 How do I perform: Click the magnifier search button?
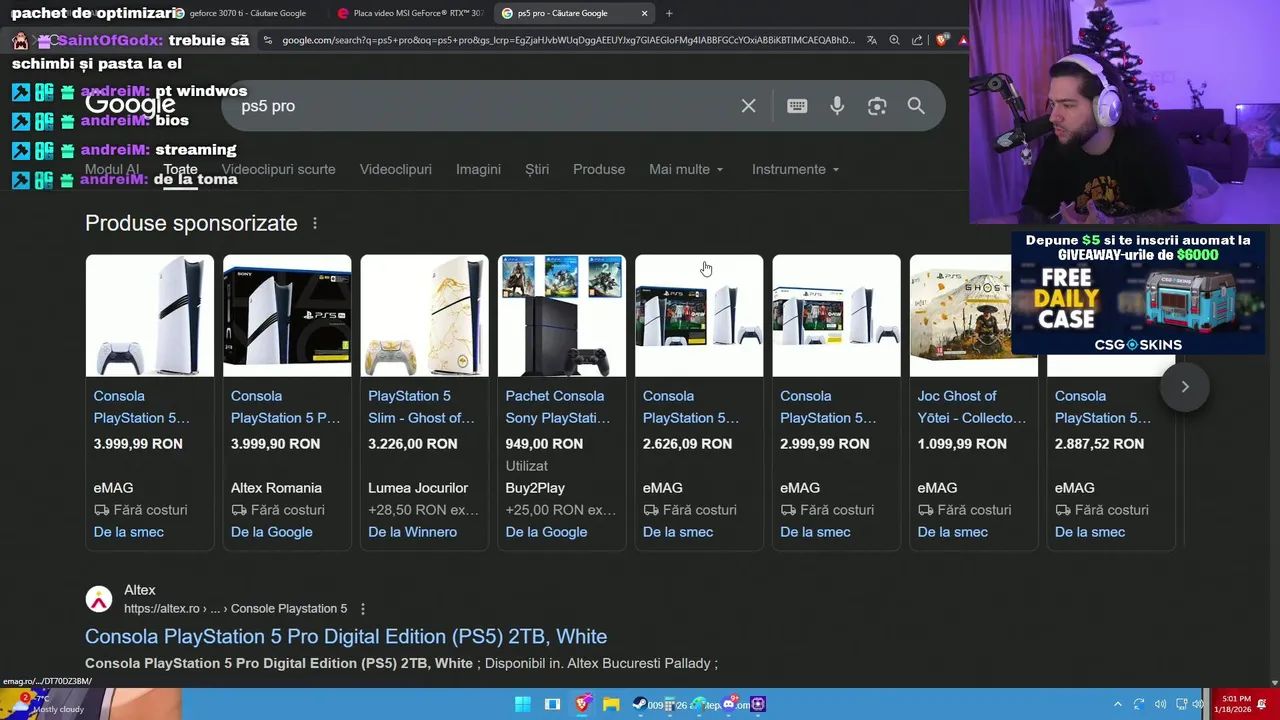(x=916, y=106)
